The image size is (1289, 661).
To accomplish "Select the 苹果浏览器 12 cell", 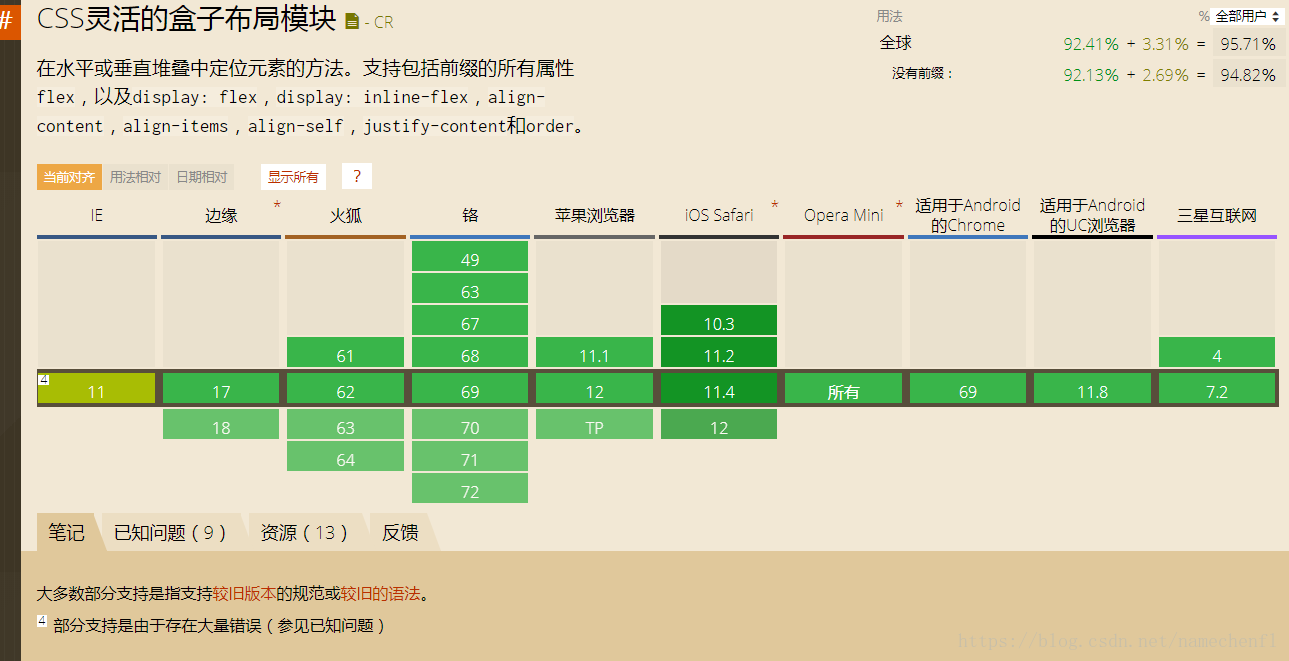I will point(594,388).
